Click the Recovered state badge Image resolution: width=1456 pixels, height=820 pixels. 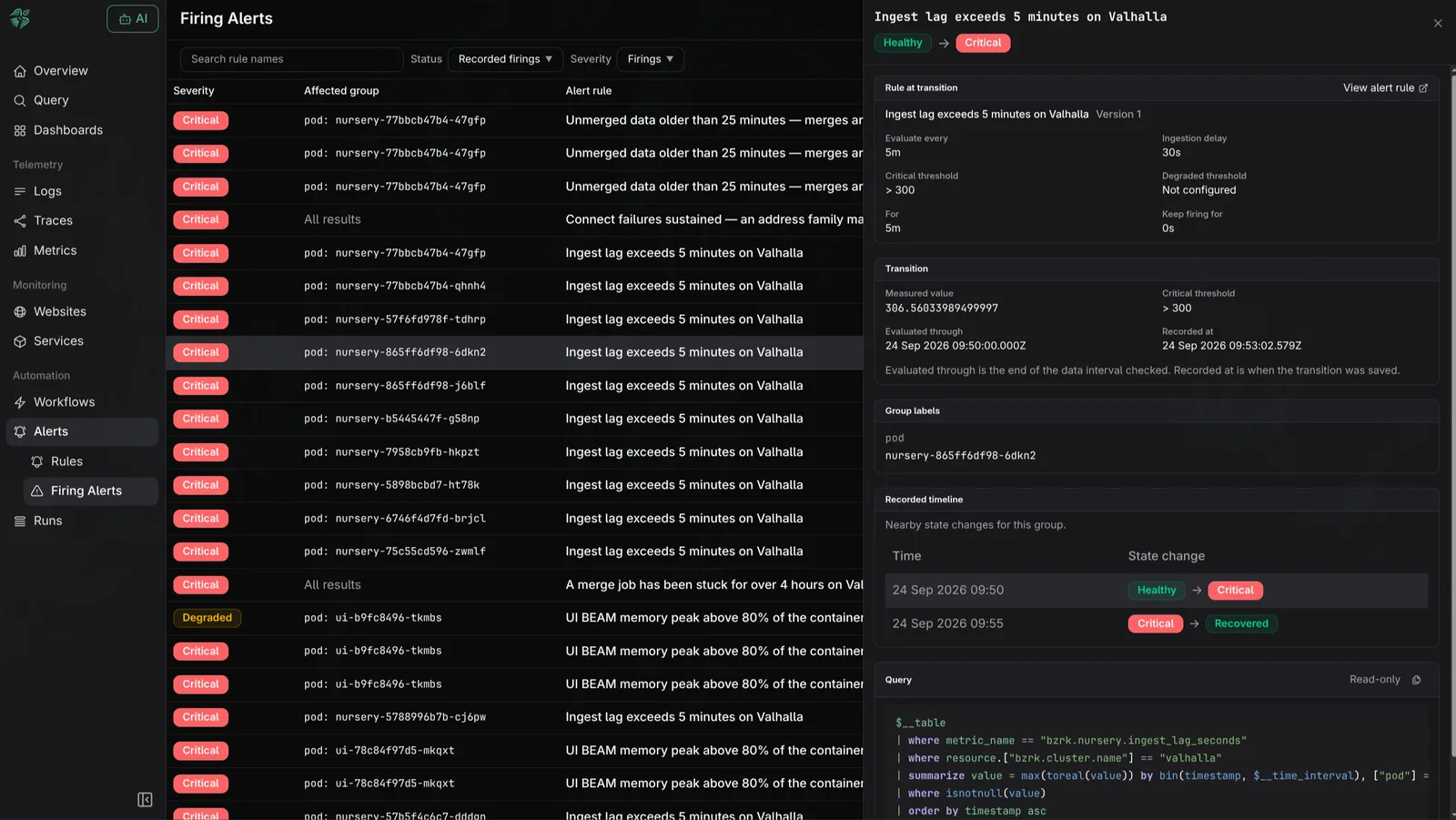[1241, 623]
